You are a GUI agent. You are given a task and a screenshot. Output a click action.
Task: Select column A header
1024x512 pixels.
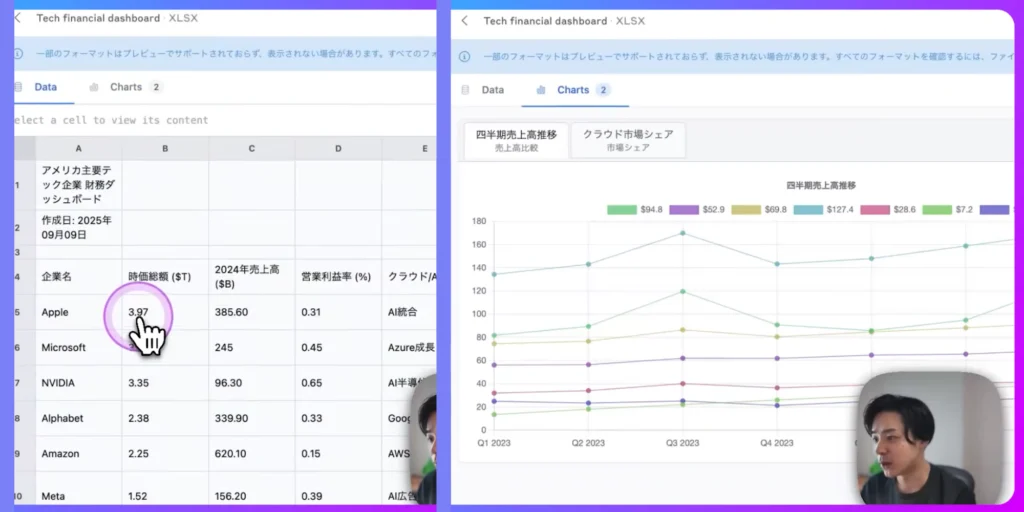tap(78, 149)
